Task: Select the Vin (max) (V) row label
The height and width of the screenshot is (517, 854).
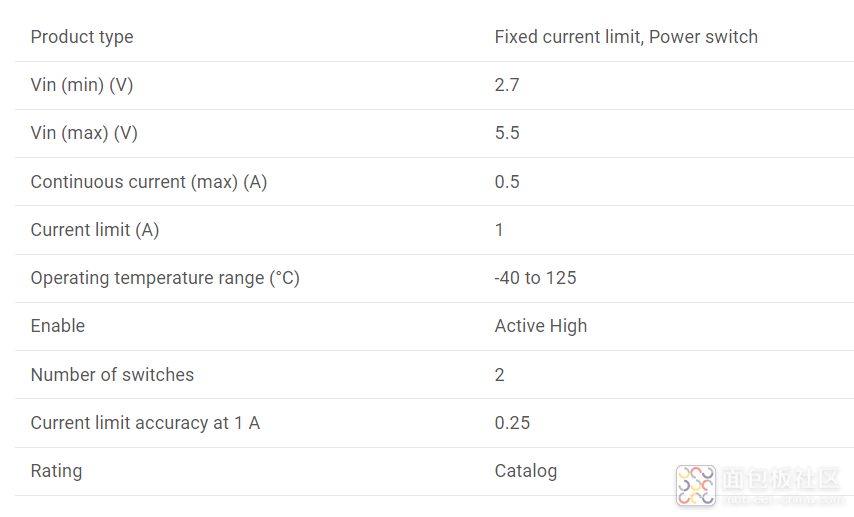Action: [84, 133]
